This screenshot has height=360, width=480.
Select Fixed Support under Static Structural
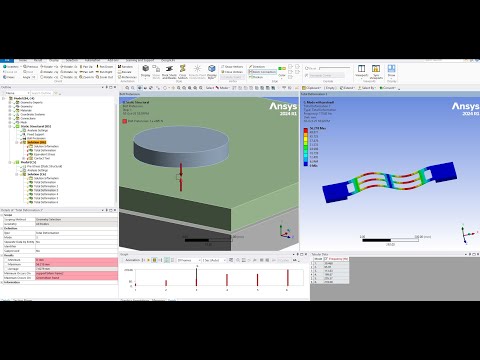(x=35, y=134)
